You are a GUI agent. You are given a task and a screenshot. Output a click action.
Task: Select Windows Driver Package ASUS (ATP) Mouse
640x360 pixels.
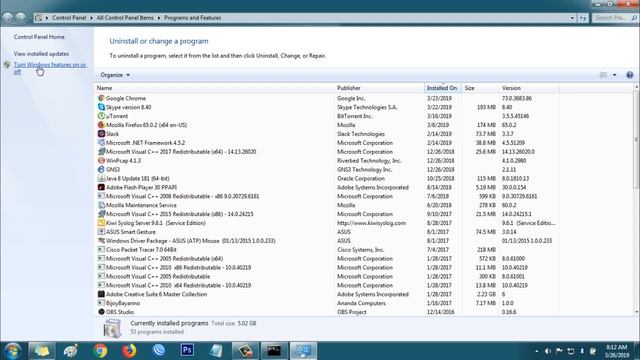(x=327, y=241)
